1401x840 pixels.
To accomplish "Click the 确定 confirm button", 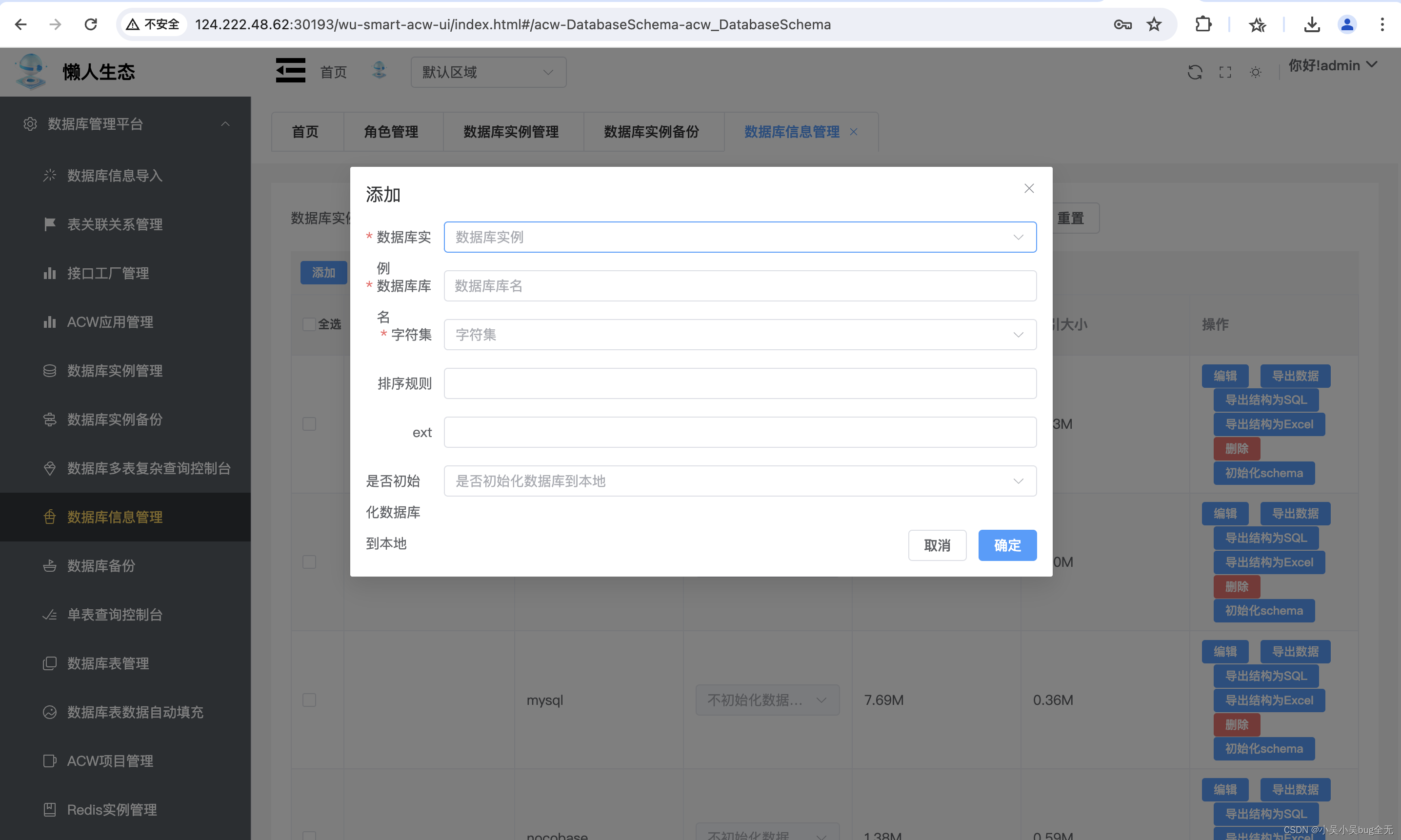I will pyautogui.click(x=1007, y=545).
